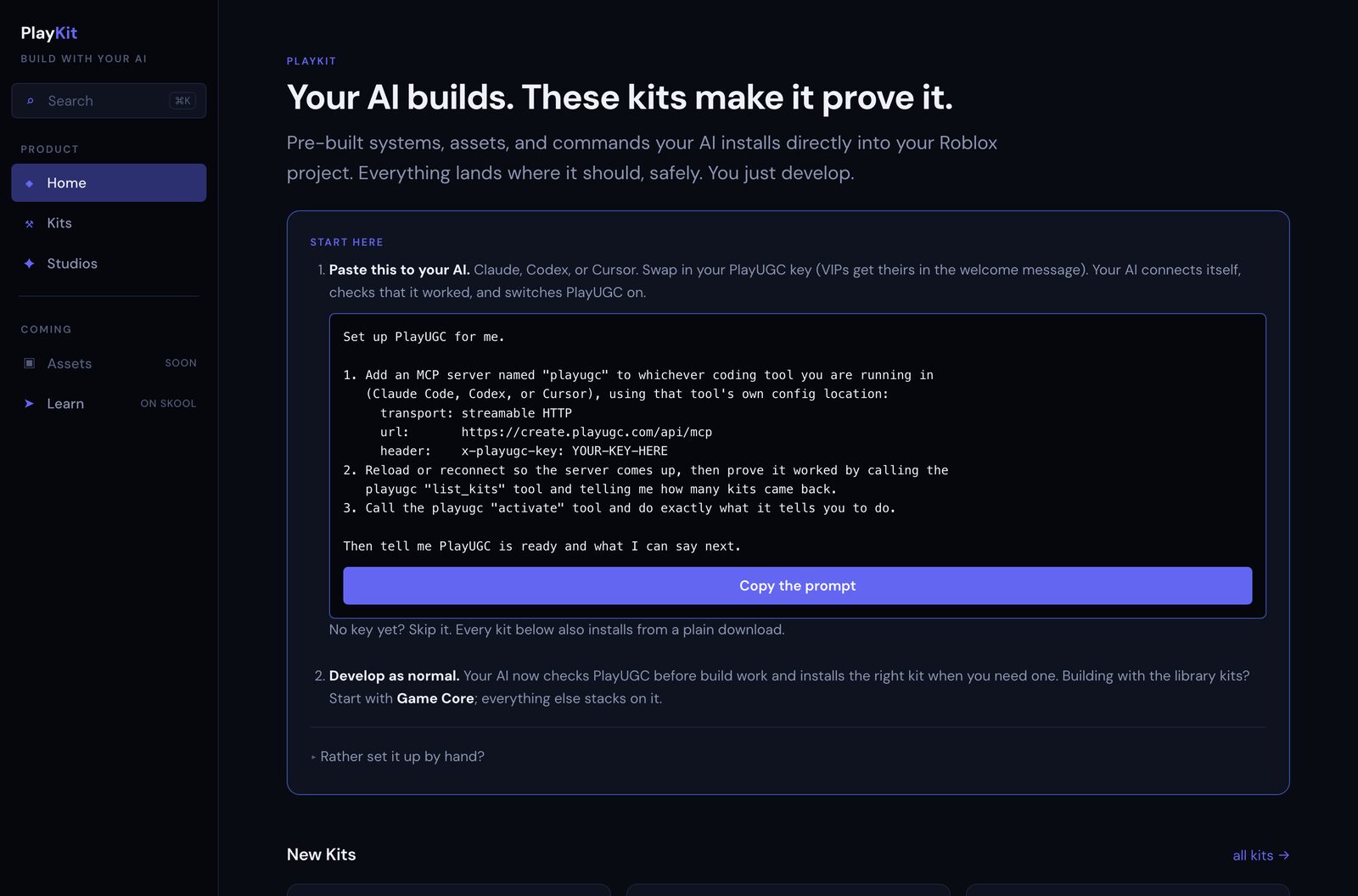The width and height of the screenshot is (1358, 896).
Task: Click 'transport: streamable HTTP' line
Action: [476, 413]
